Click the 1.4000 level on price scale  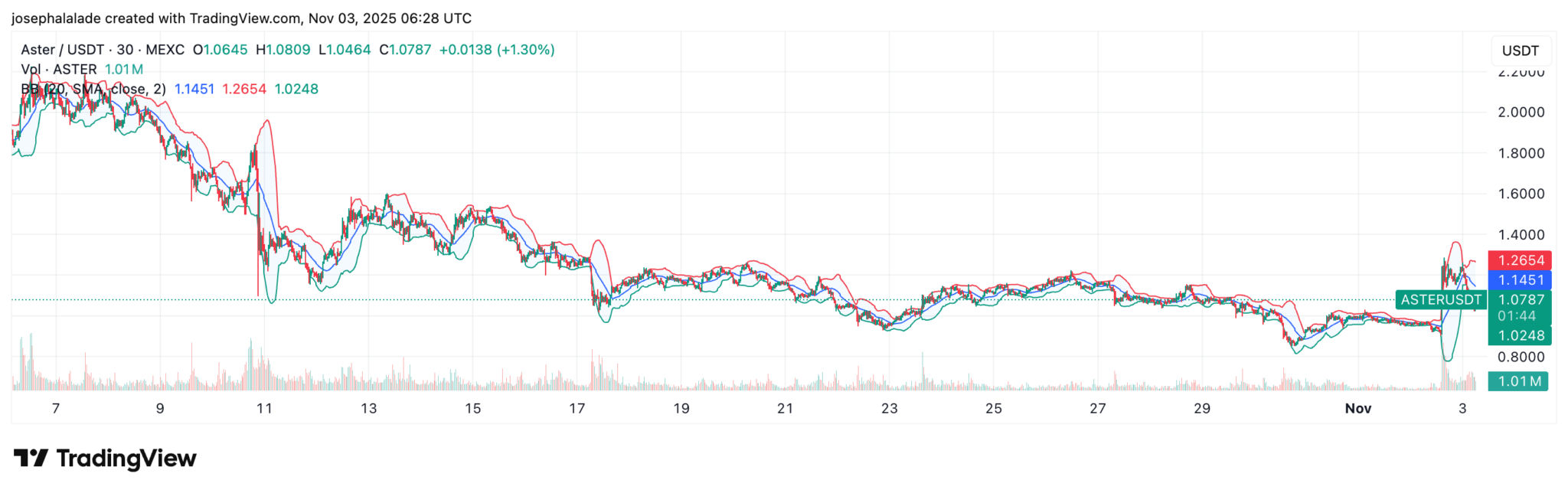[x=1521, y=235]
